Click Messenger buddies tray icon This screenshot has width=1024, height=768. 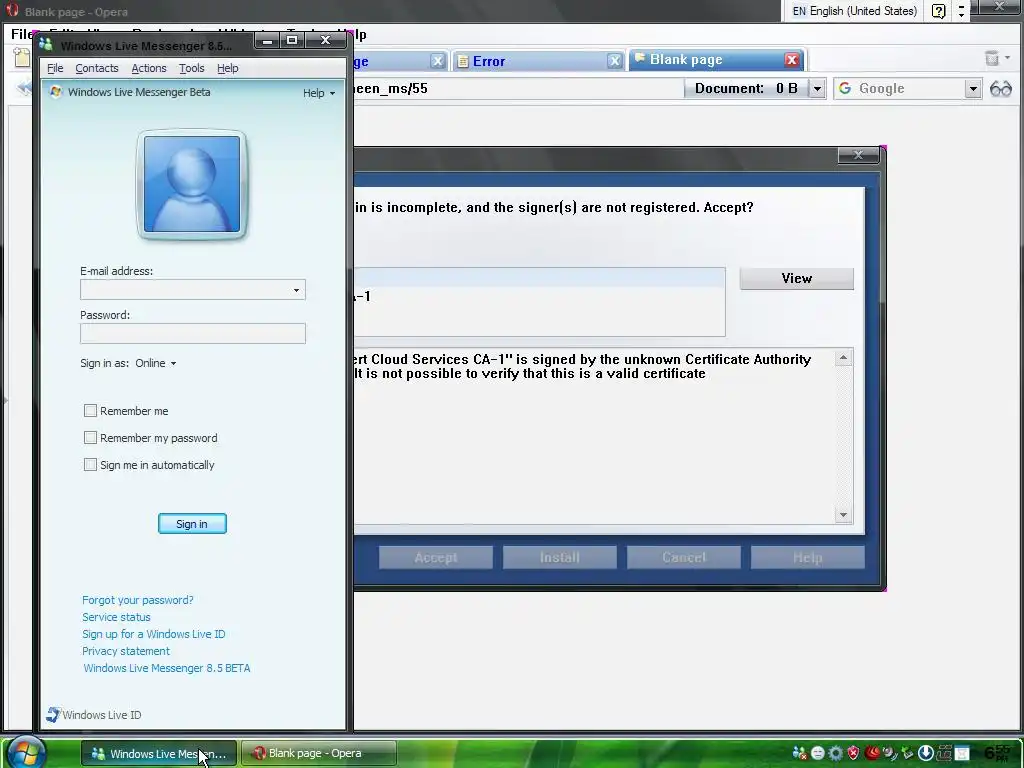[x=799, y=753]
